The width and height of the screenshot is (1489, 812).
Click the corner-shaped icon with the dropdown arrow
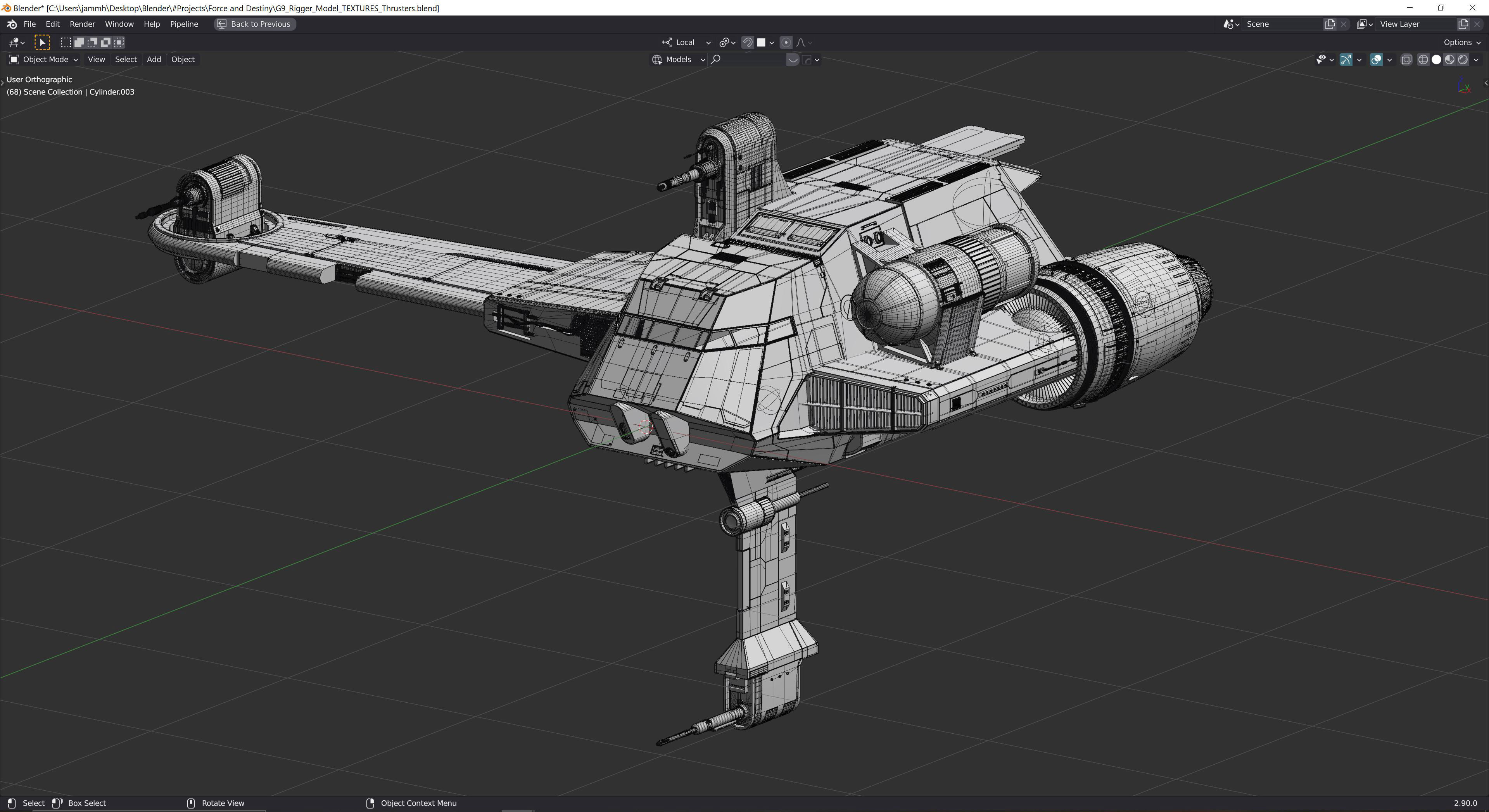[811, 60]
